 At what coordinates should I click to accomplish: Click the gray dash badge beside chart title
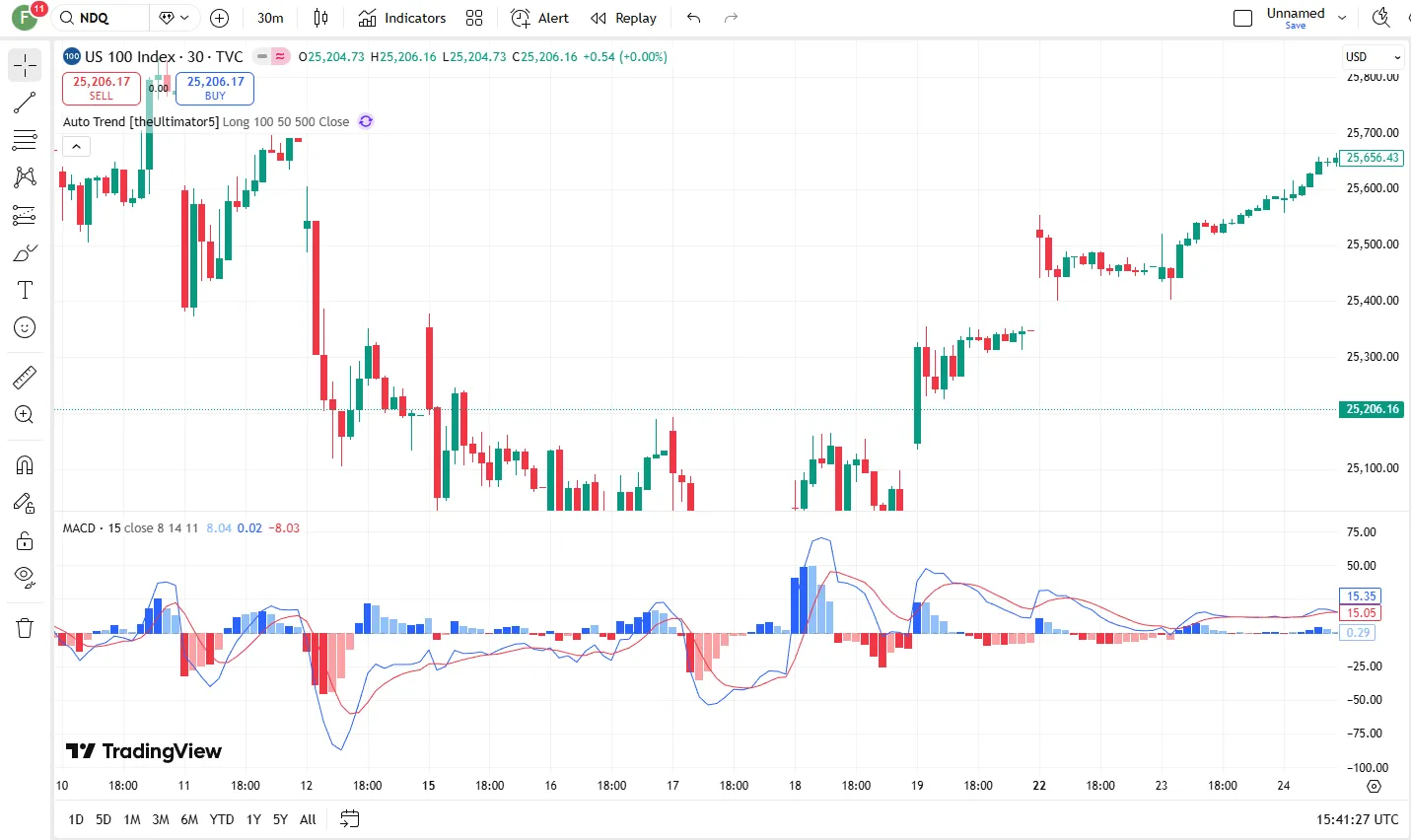click(x=262, y=56)
